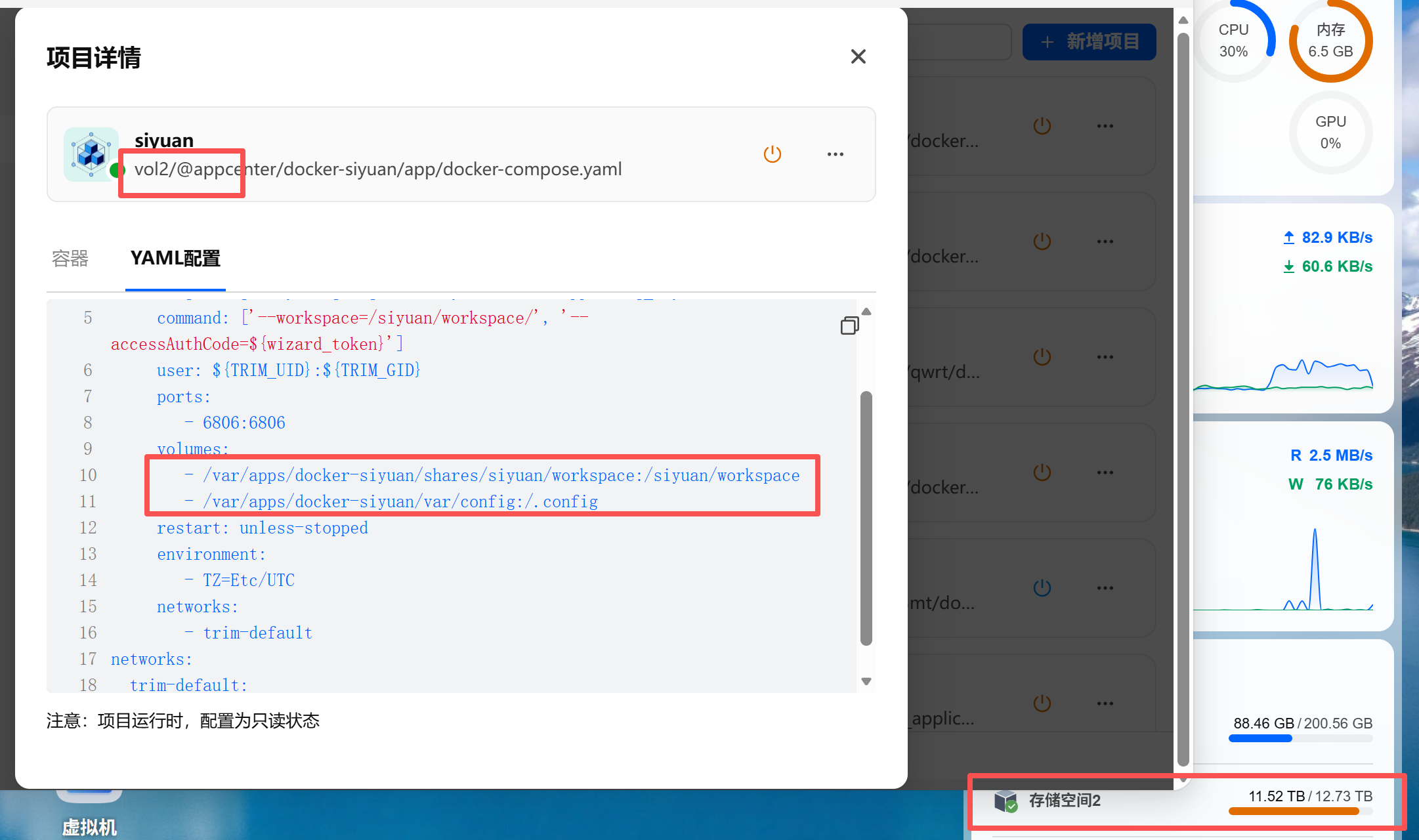Image resolution: width=1419 pixels, height=840 pixels.
Task: Click the 注意:项目运行时,配置为只读状态 note
Action: (183, 721)
